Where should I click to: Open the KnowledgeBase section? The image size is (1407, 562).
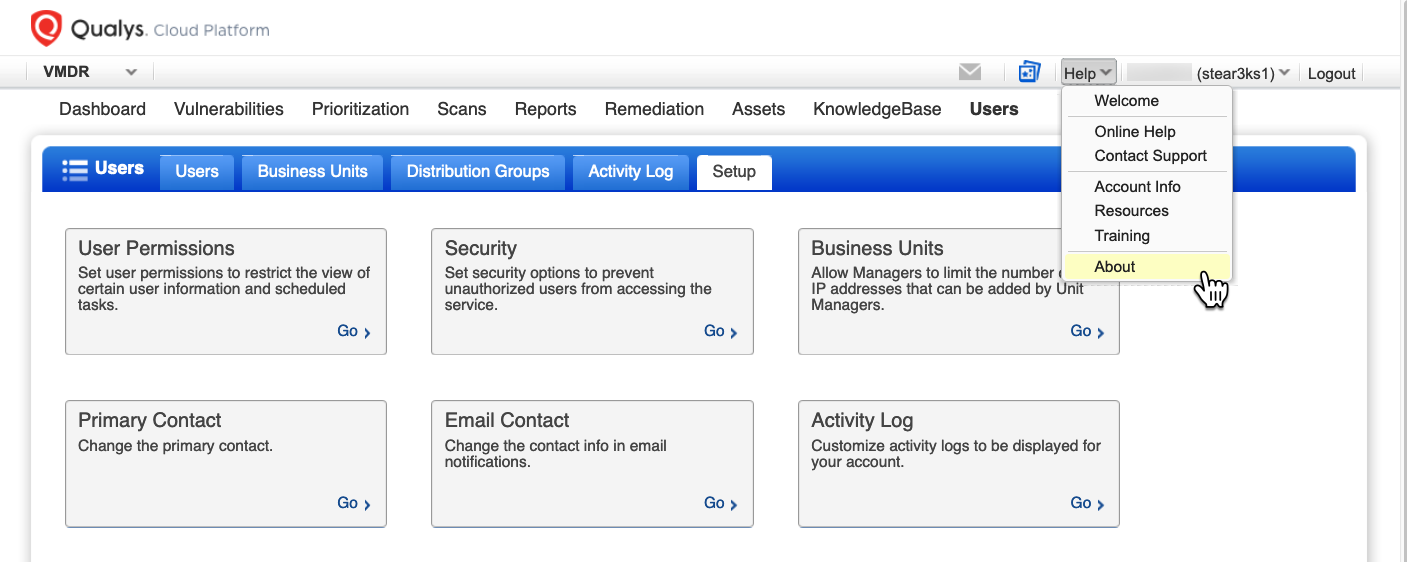[877, 109]
